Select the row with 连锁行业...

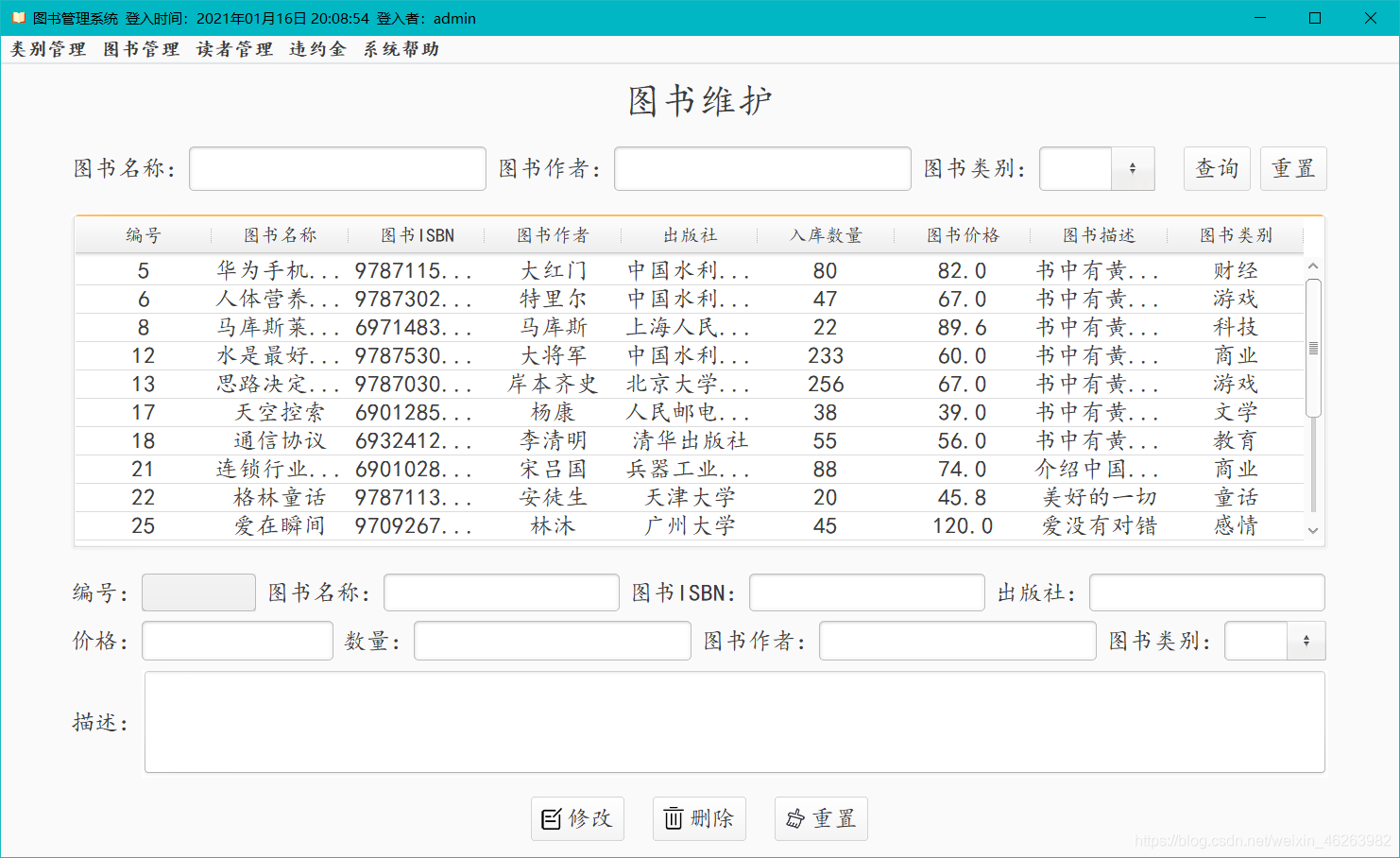tap(690, 470)
